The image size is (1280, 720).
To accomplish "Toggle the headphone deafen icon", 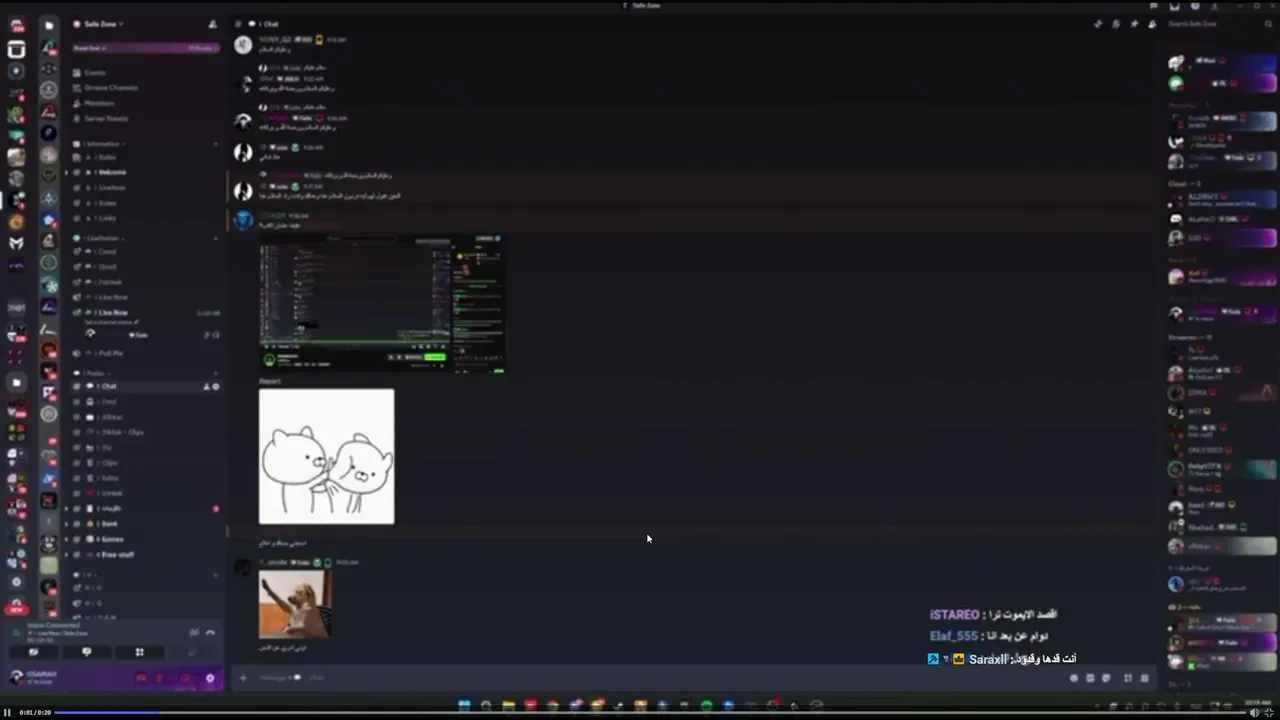I will tap(186, 678).
